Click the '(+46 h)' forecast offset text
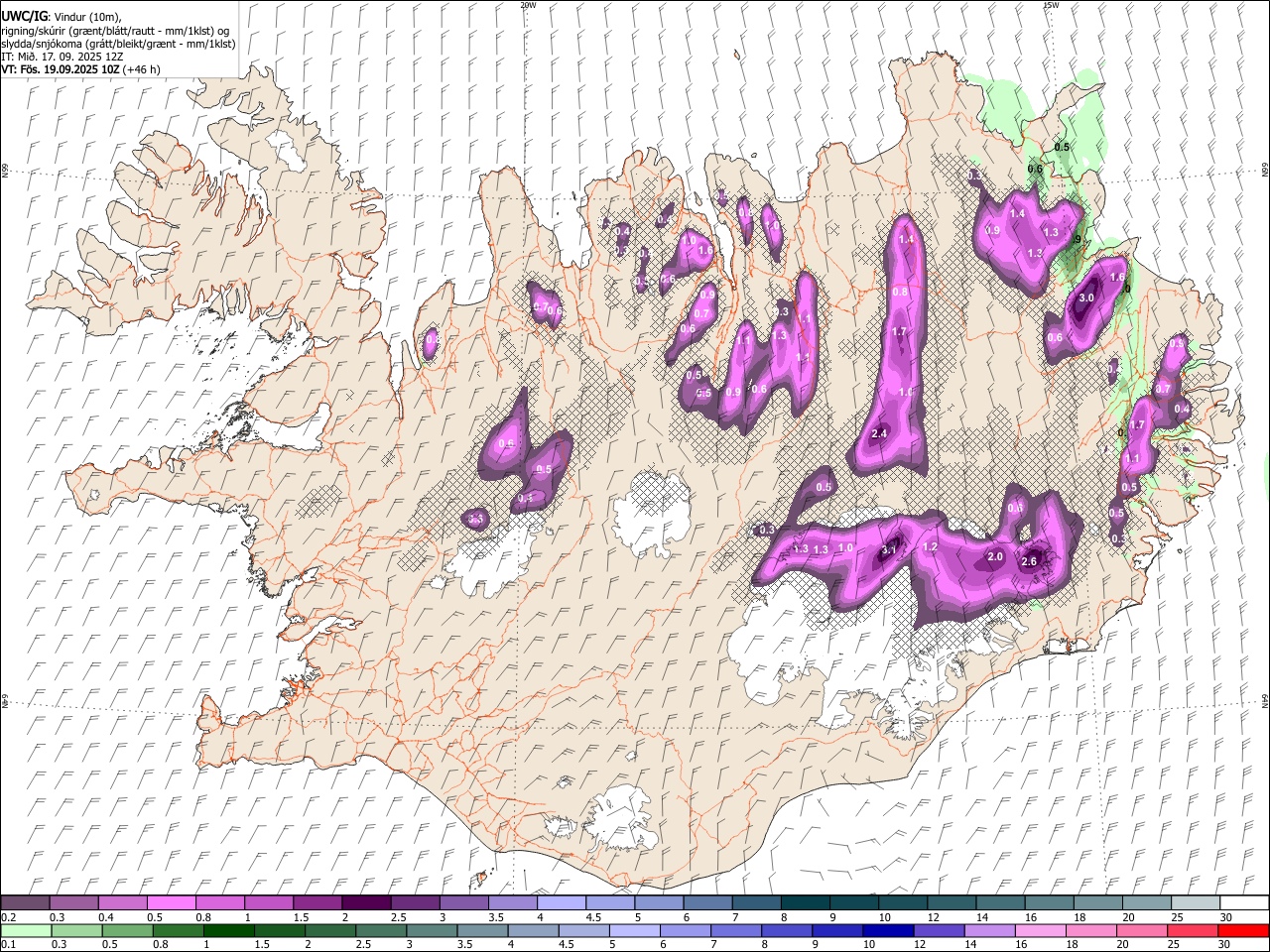The height and width of the screenshot is (952, 1270). (141, 69)
